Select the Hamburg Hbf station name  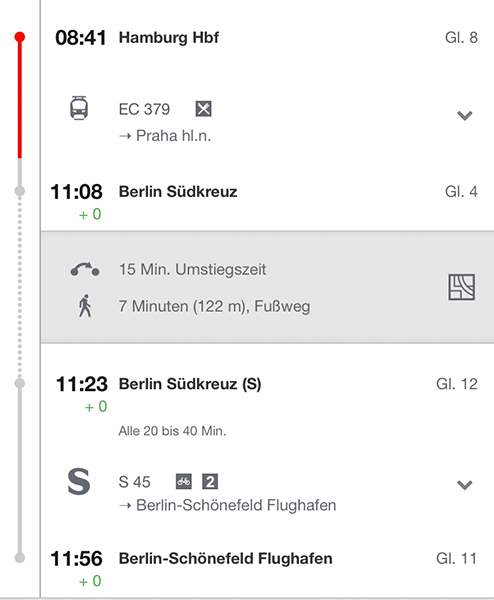(x=169, y=38)
